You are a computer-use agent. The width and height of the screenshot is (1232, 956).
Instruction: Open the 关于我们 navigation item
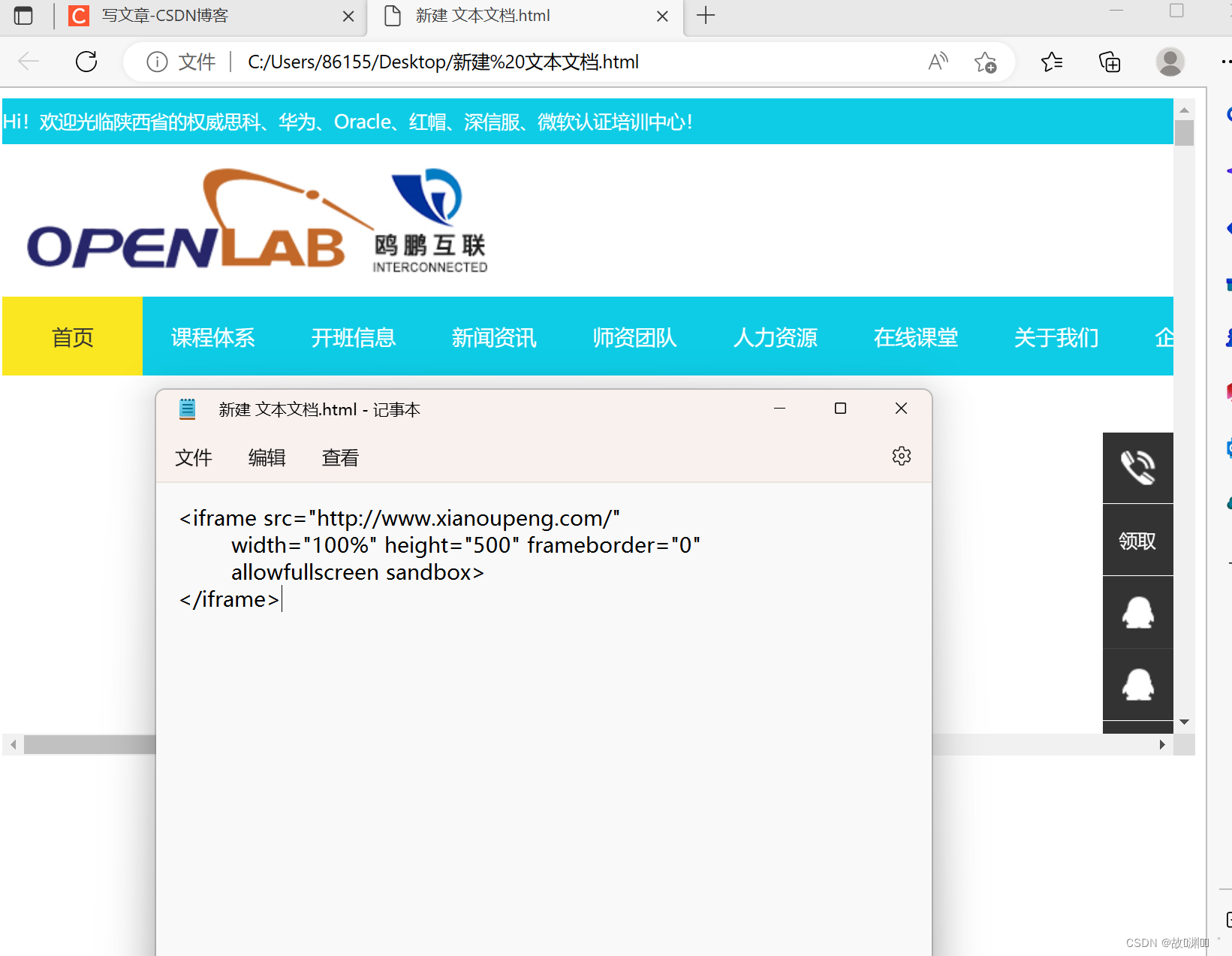pyautogui.click(x=1056, y=337)
